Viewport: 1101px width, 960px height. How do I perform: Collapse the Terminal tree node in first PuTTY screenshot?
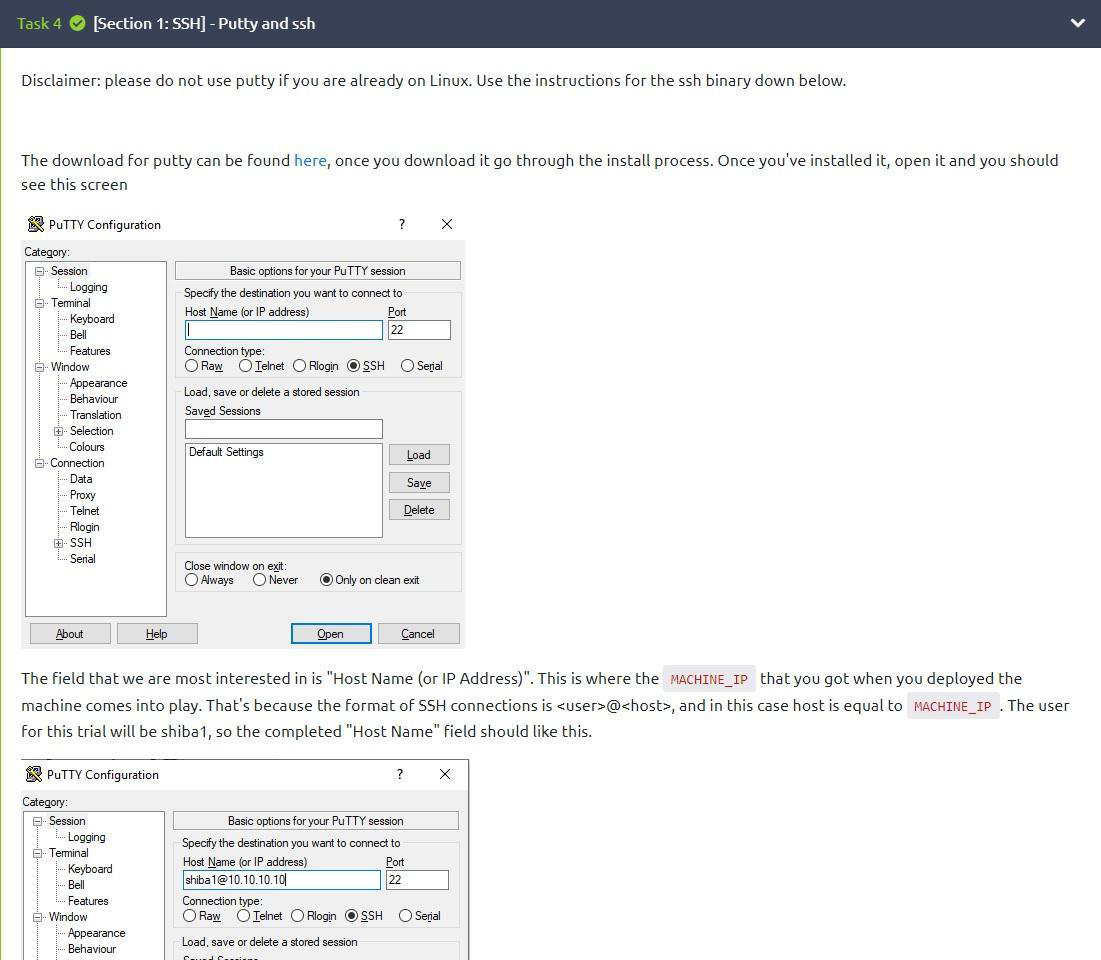(40, 303)
